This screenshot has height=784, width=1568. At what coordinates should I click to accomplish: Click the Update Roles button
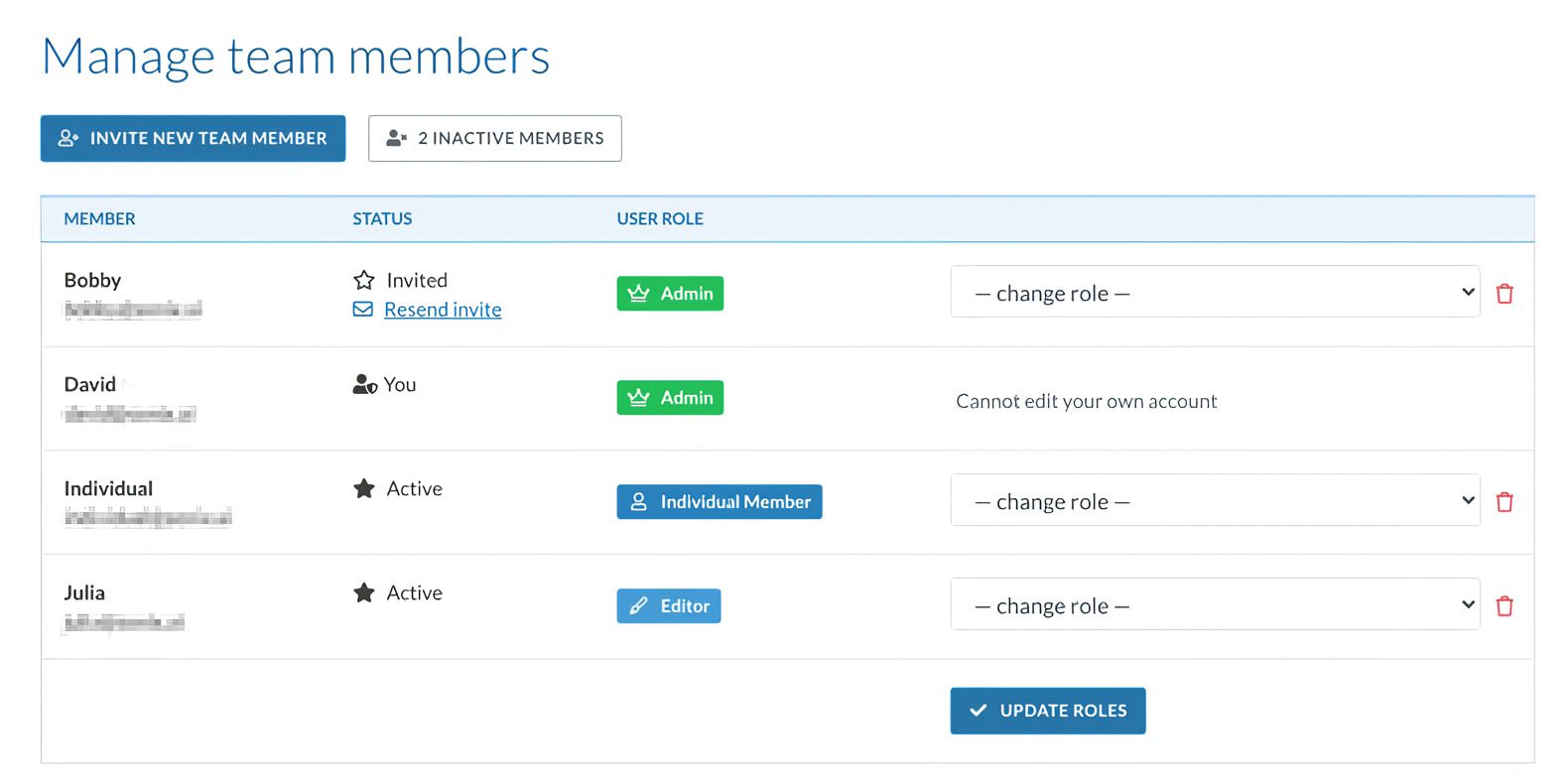point(1048,711)
